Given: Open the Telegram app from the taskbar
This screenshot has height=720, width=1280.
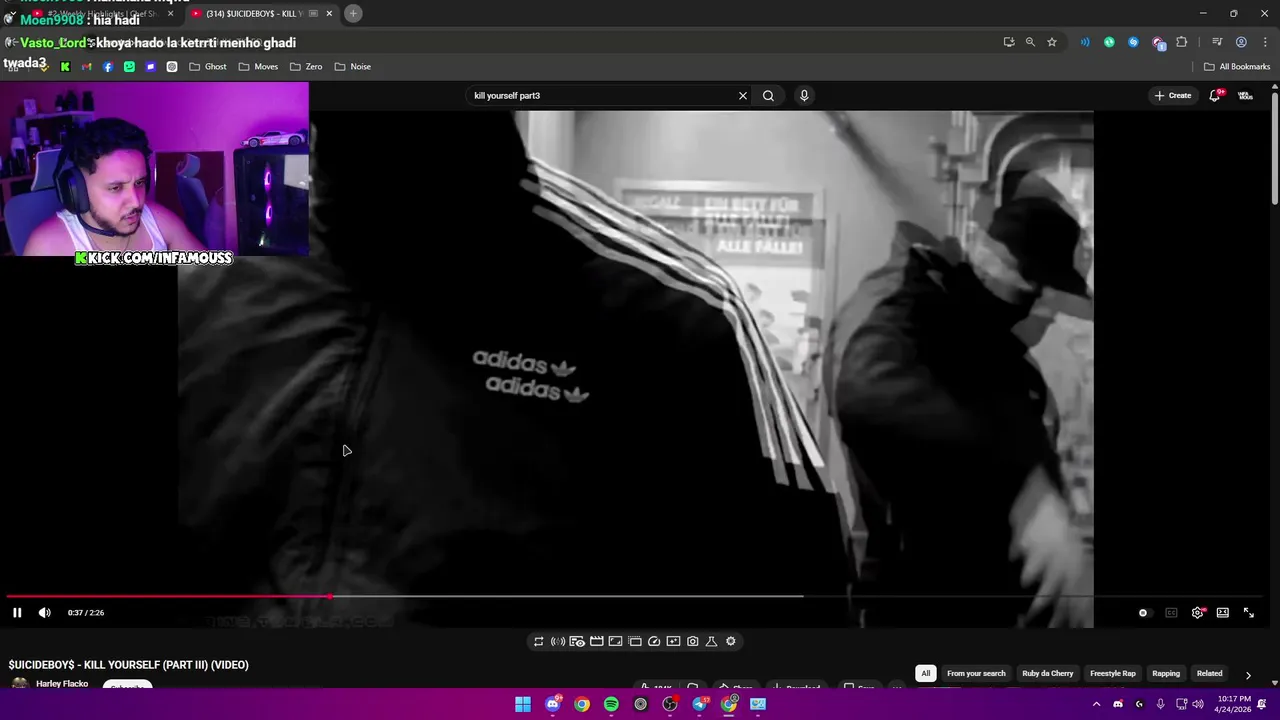Looking at the screenshot, I should (x=699, y=704).
